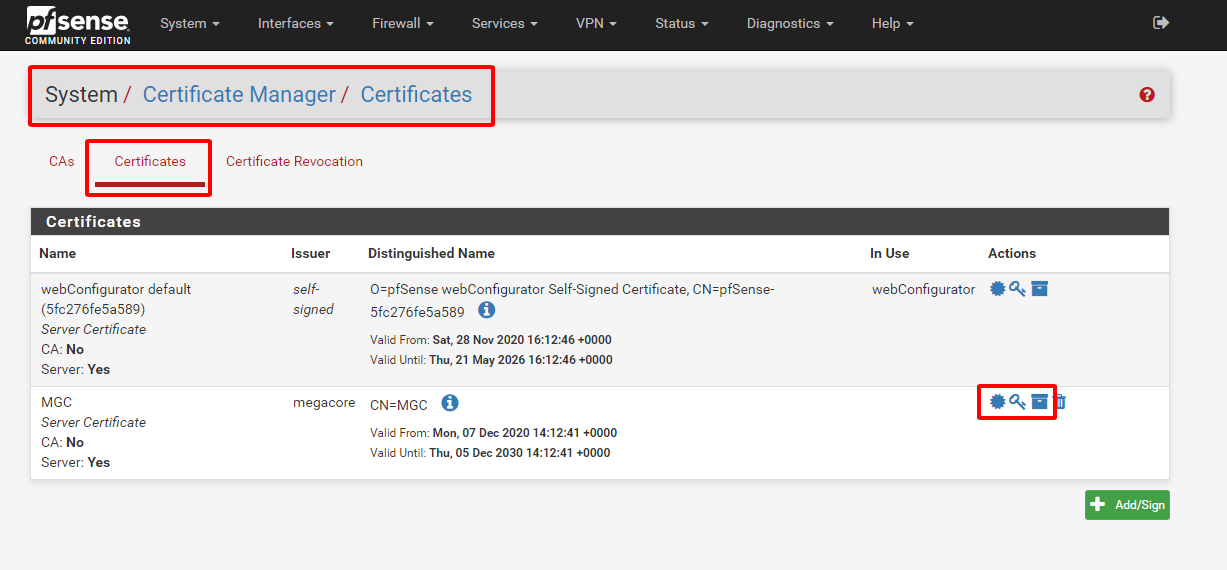
Task: Export the MGC private key
Action: (1018, 402)
